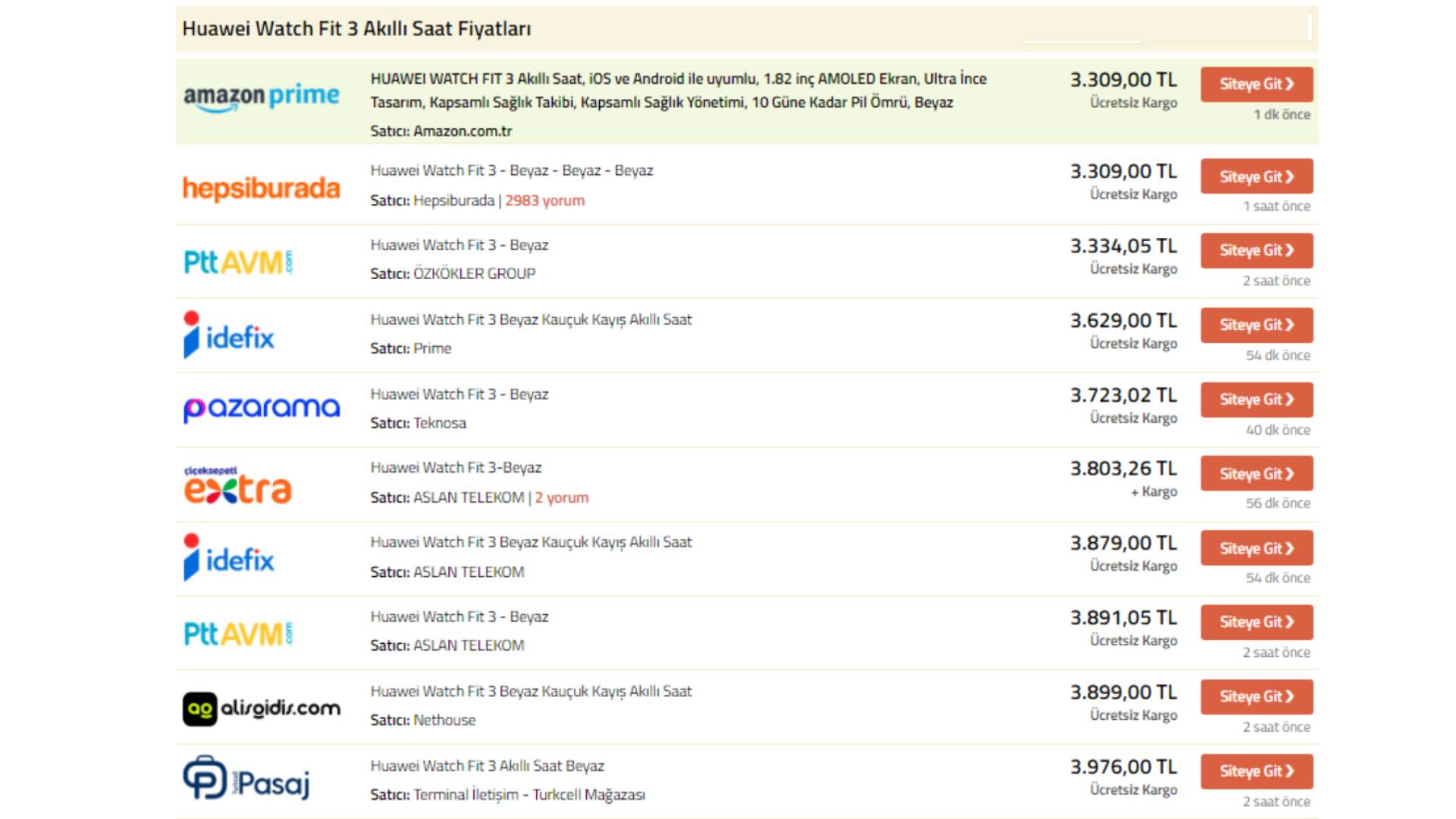Open 'Huawei Watch Fit 3 - Beyaz - Beyaz - Beyaz' link
The height and width of the screenshot is (819, 1456).
pos(512,171)
